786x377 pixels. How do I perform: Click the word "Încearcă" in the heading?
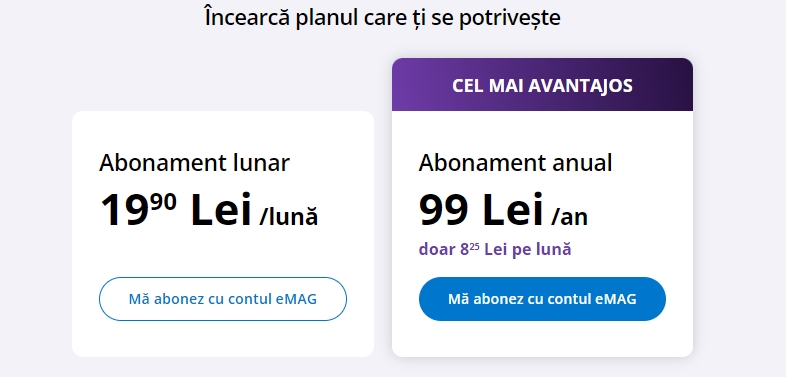click(x=247, y=18)
